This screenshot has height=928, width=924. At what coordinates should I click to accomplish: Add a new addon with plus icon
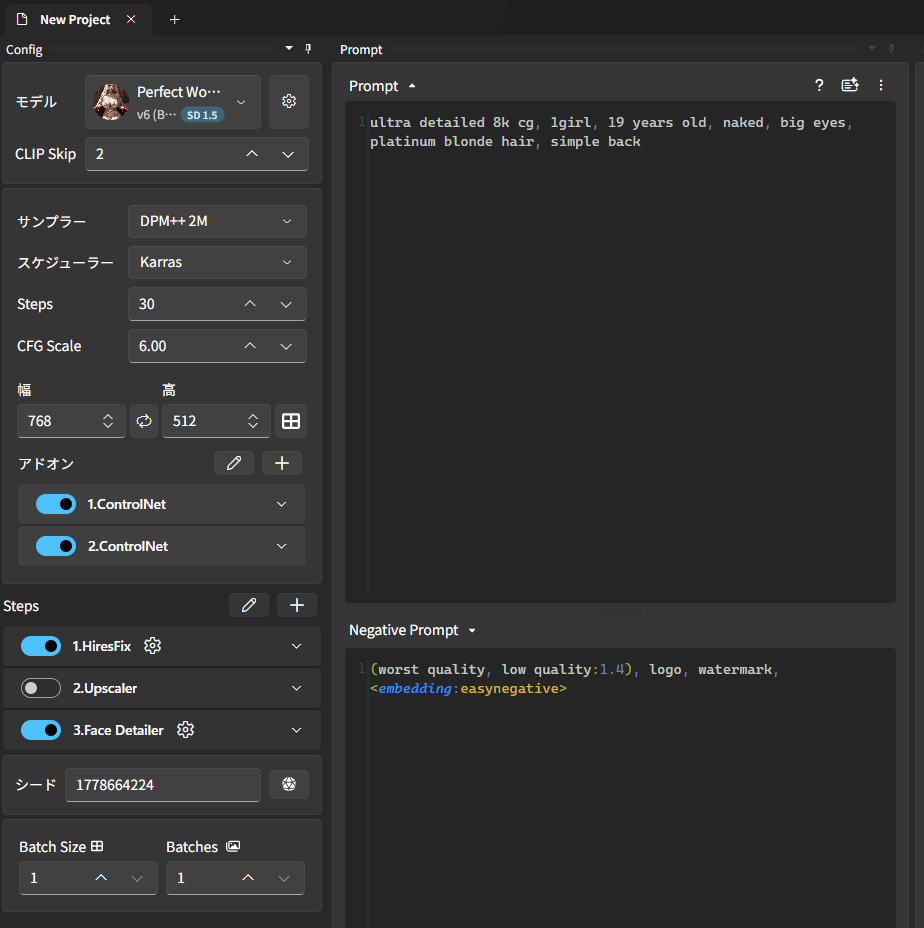(282, 463)
